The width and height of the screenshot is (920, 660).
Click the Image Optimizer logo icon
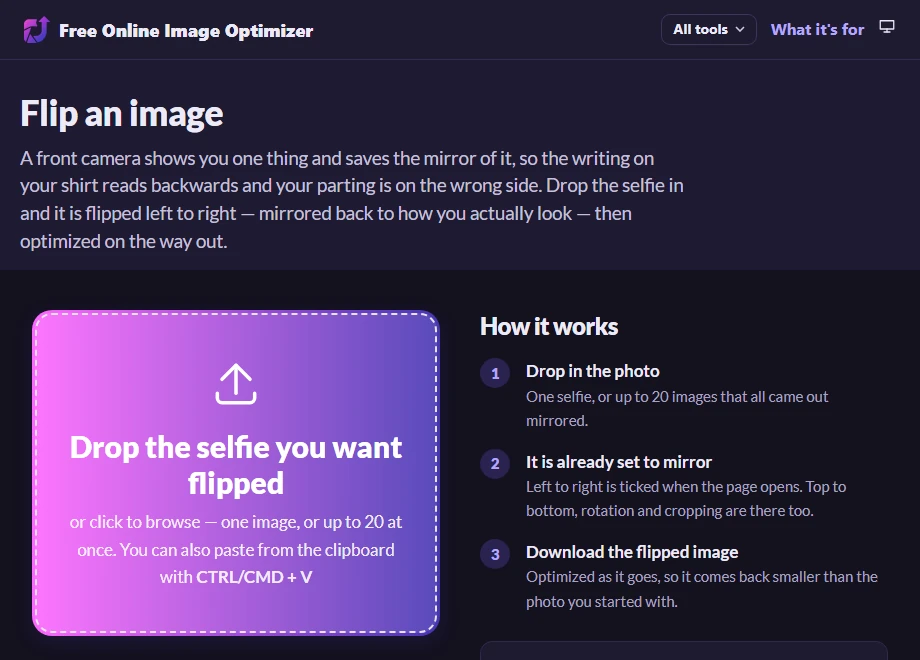(x=36, y=30)
